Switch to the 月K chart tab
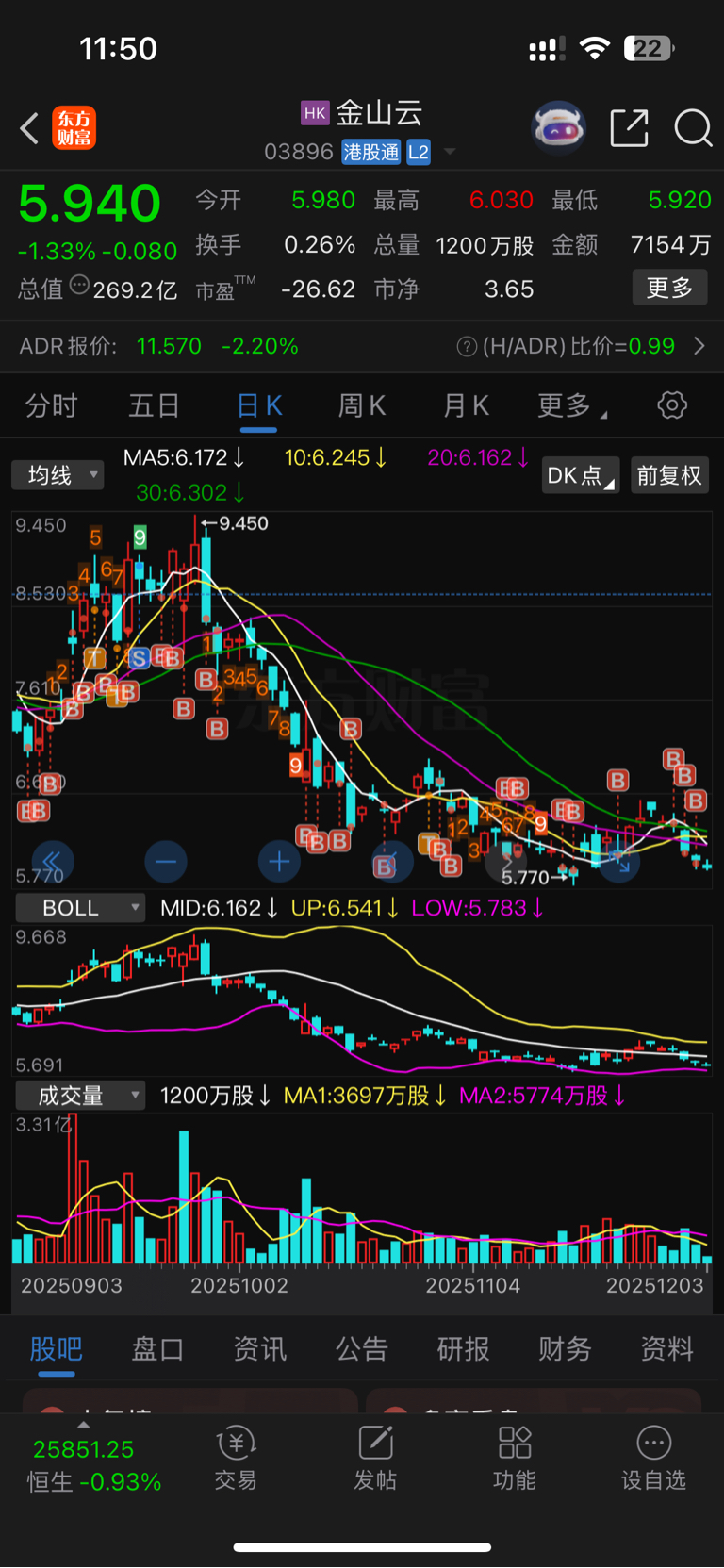724x1568 pixels. [x=466, y=405]
